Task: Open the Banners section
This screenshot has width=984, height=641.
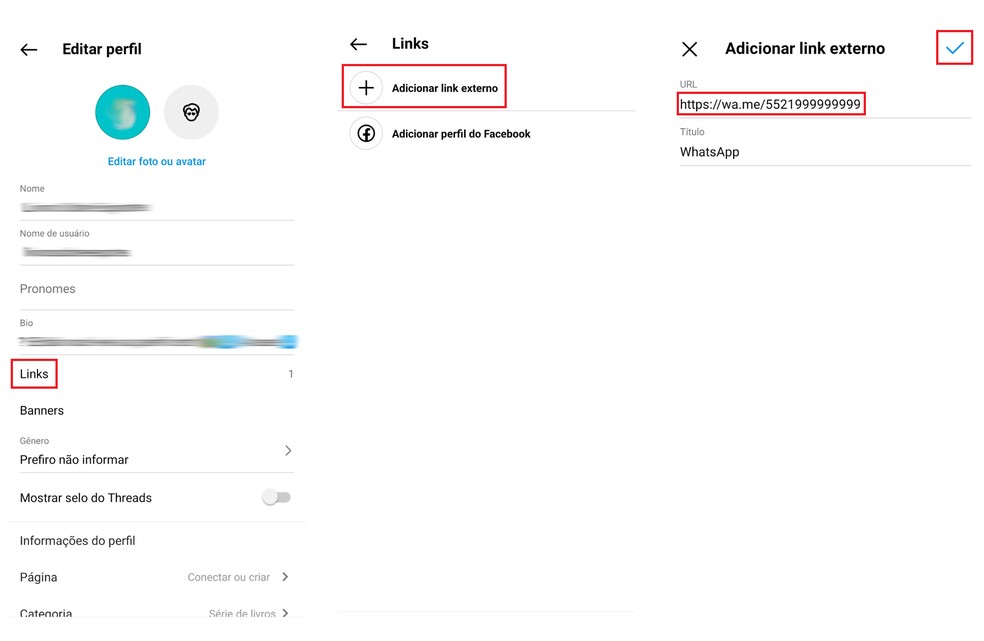Action: click(x=41, y=410)
